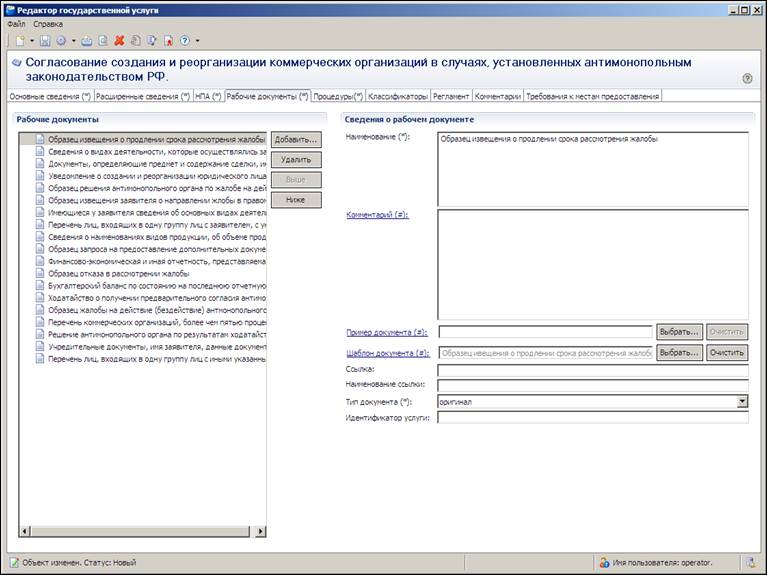Switch to the 'Основные сведения' tab

(x=50, y=96)
